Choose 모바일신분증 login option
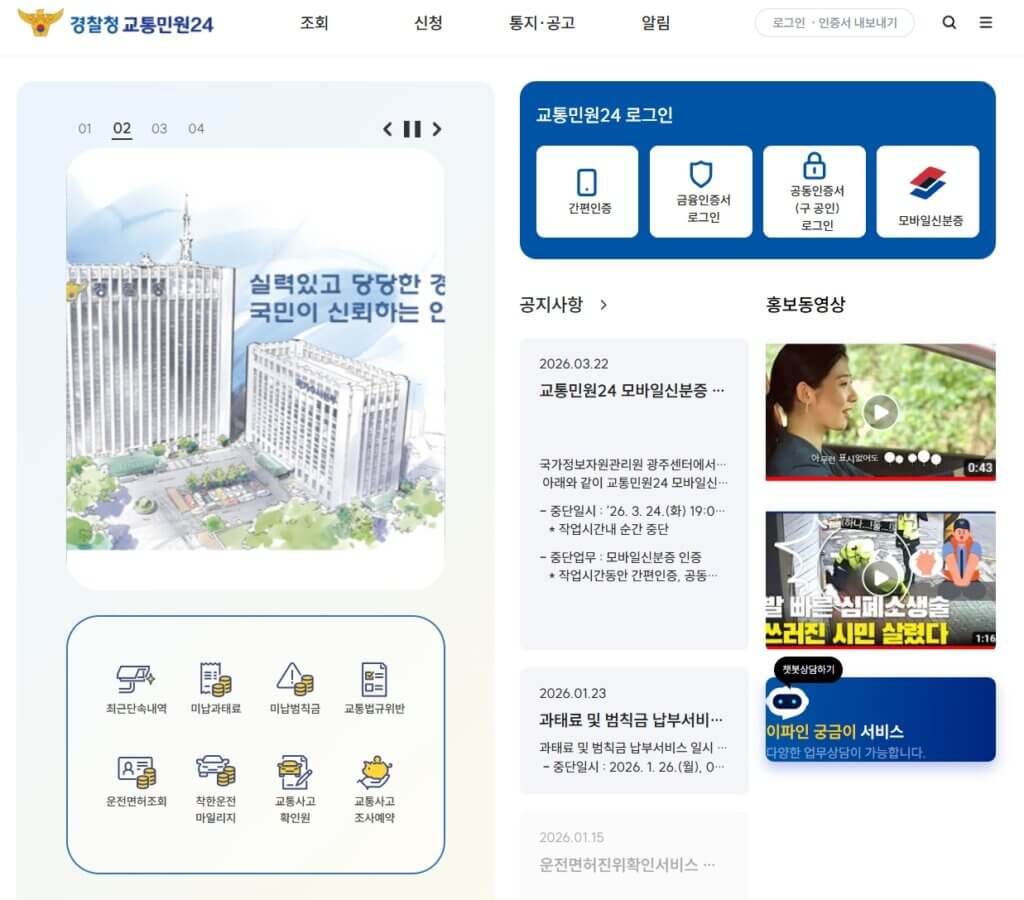 (x=929, y=191)
